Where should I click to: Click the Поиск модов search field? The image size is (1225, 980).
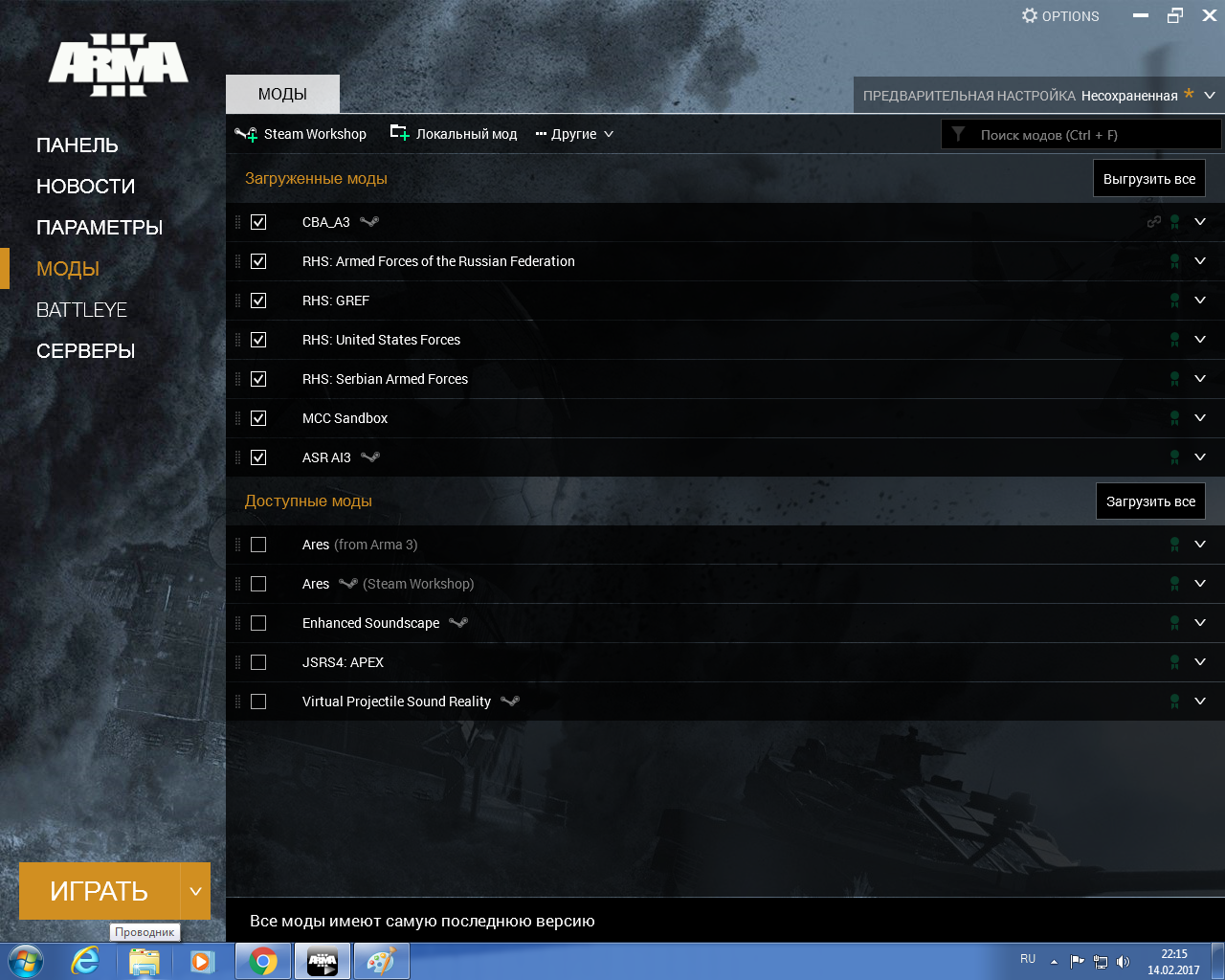pyautogui.click(x=1091, y=135)
